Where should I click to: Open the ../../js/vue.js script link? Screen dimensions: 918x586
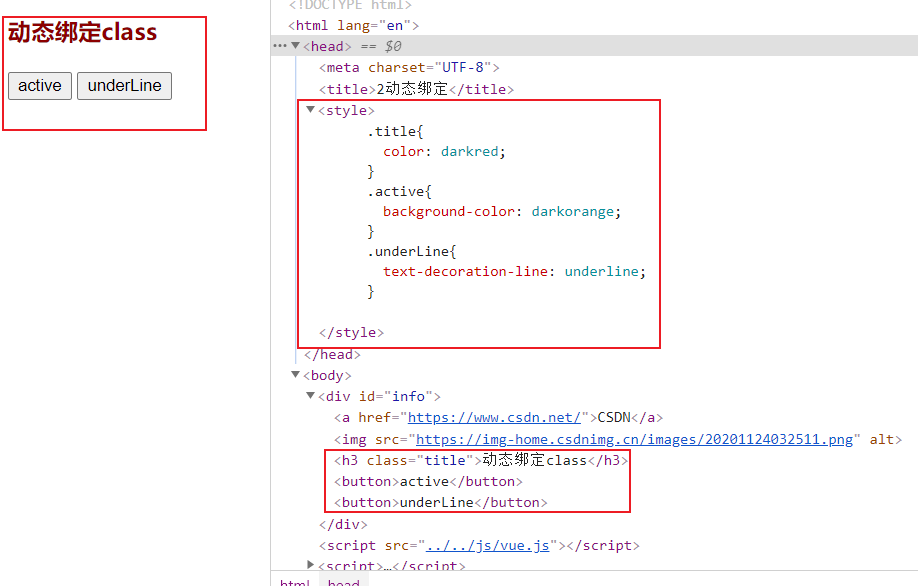click(x=488, y=546)
